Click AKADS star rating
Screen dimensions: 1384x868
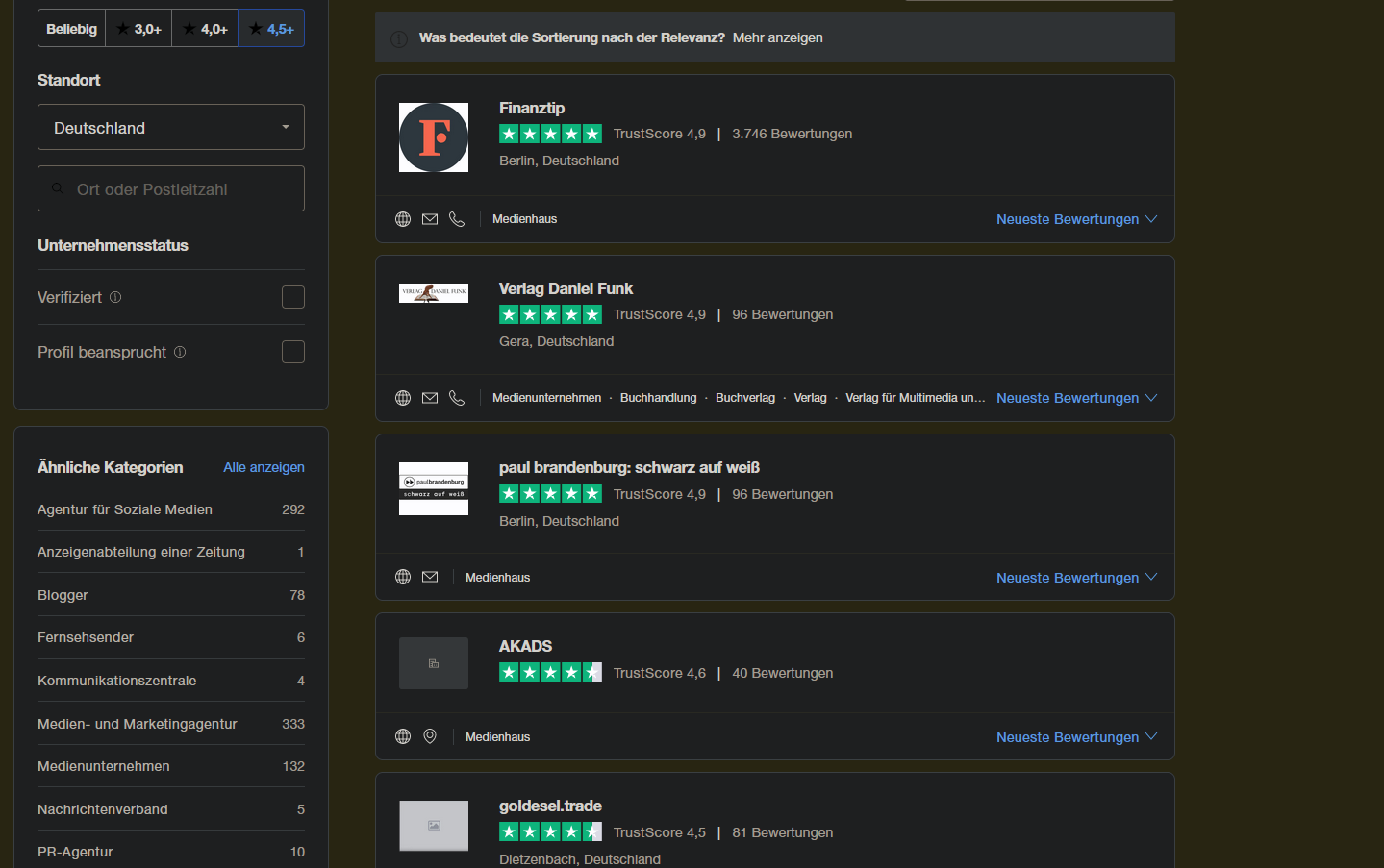tap(550, 672)
